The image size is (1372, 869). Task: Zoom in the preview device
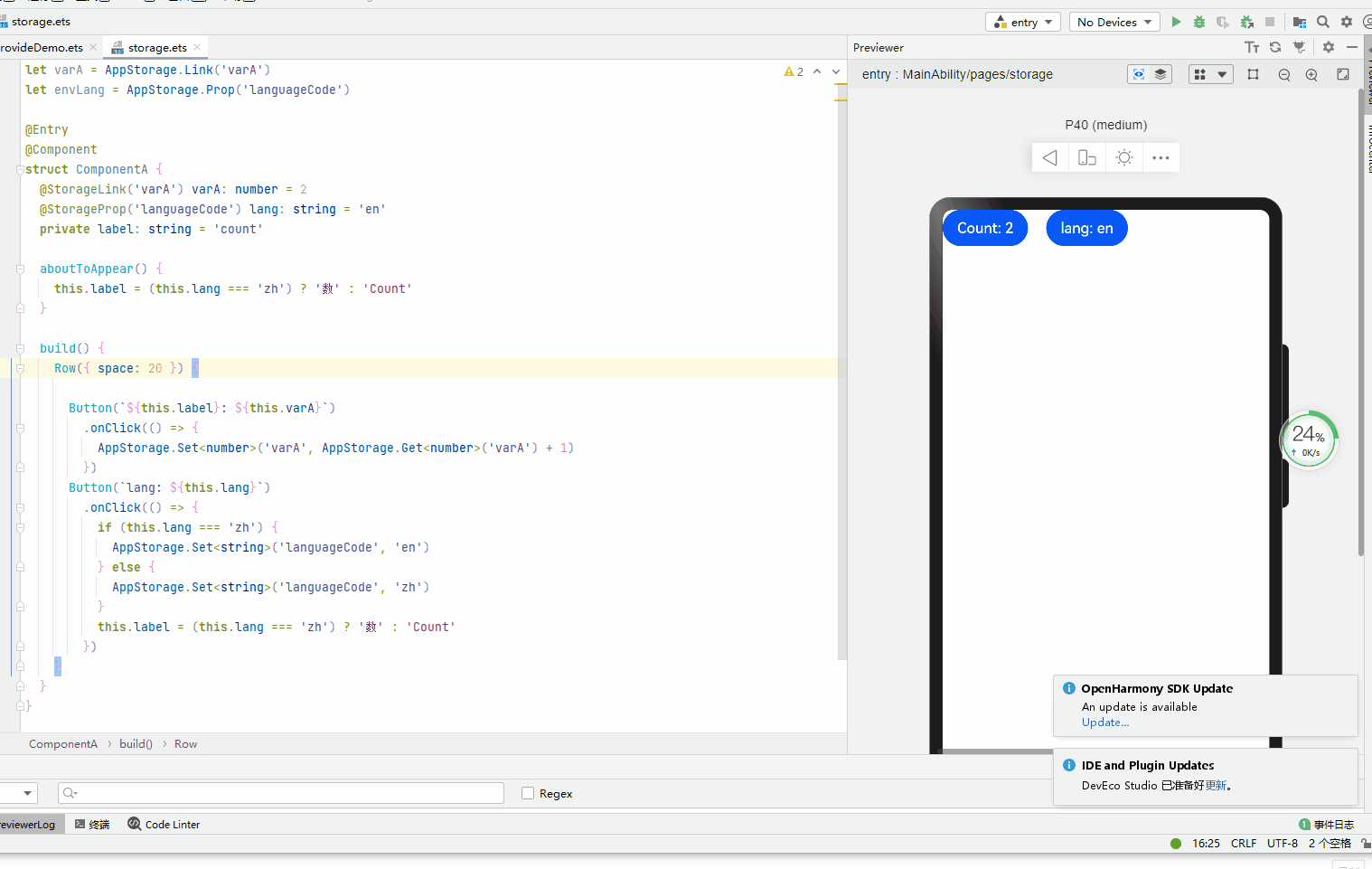point(1311,75)
